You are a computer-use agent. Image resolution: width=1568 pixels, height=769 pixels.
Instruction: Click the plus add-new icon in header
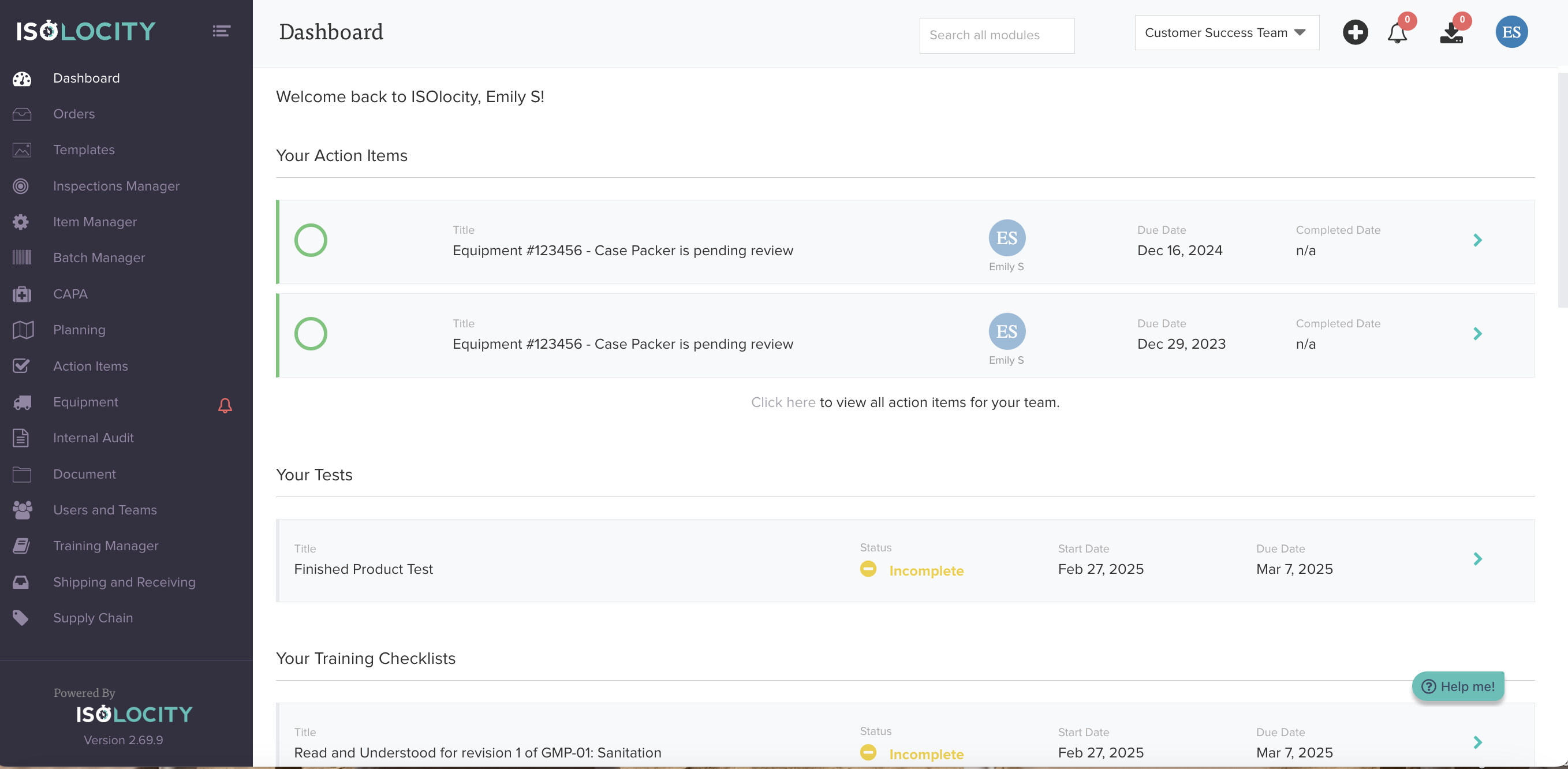click(1355, 32)
